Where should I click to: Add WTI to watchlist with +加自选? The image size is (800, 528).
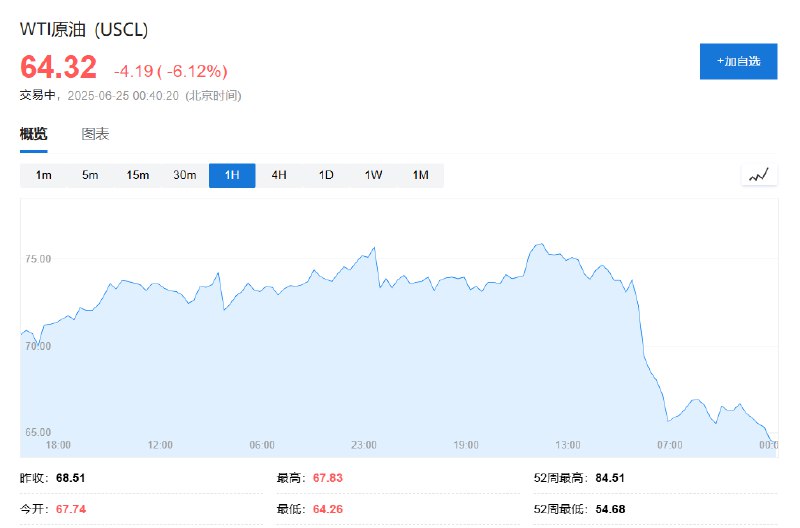738,61
